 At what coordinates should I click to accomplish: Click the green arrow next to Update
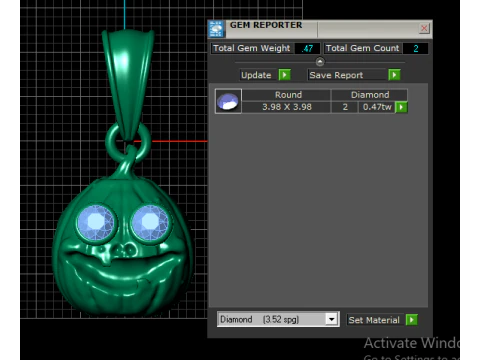click(x=284, y=75)
